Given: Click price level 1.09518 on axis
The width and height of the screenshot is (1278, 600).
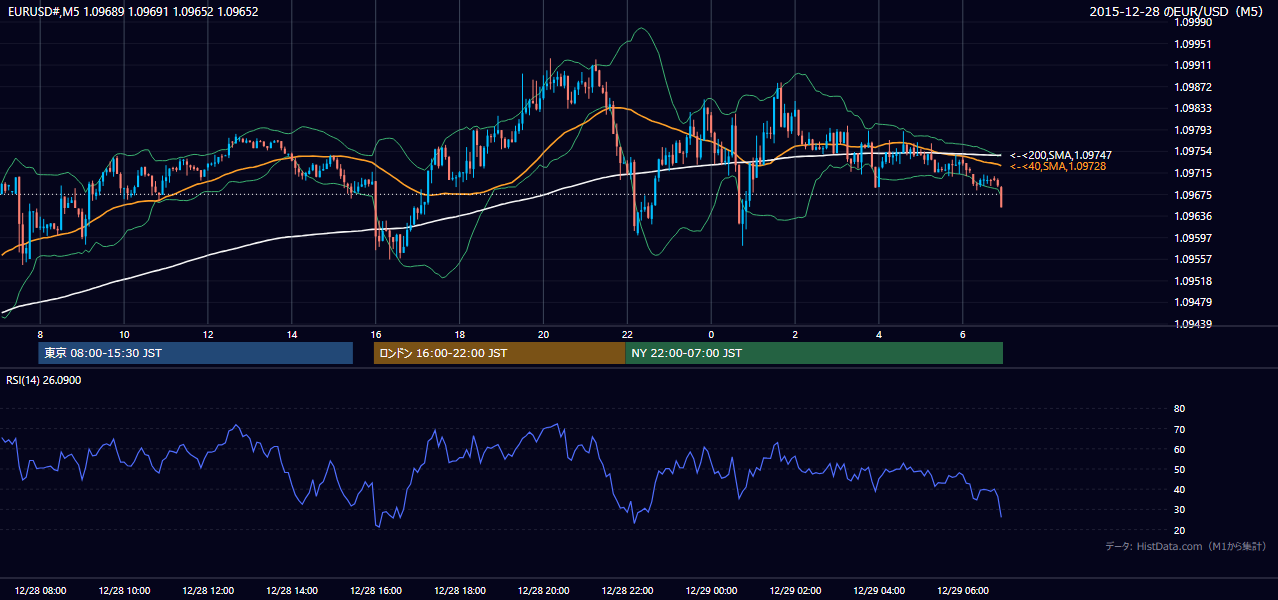Looking at the screenshot, I should [x=1193, y=281].
